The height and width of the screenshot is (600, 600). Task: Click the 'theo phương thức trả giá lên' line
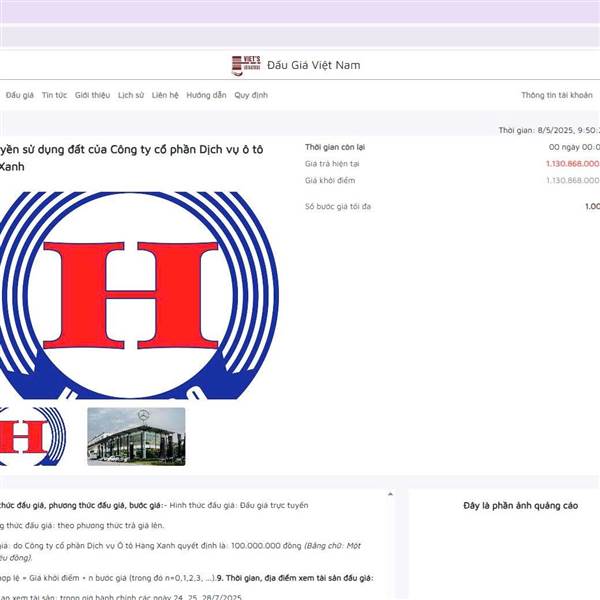click(111, 526)
